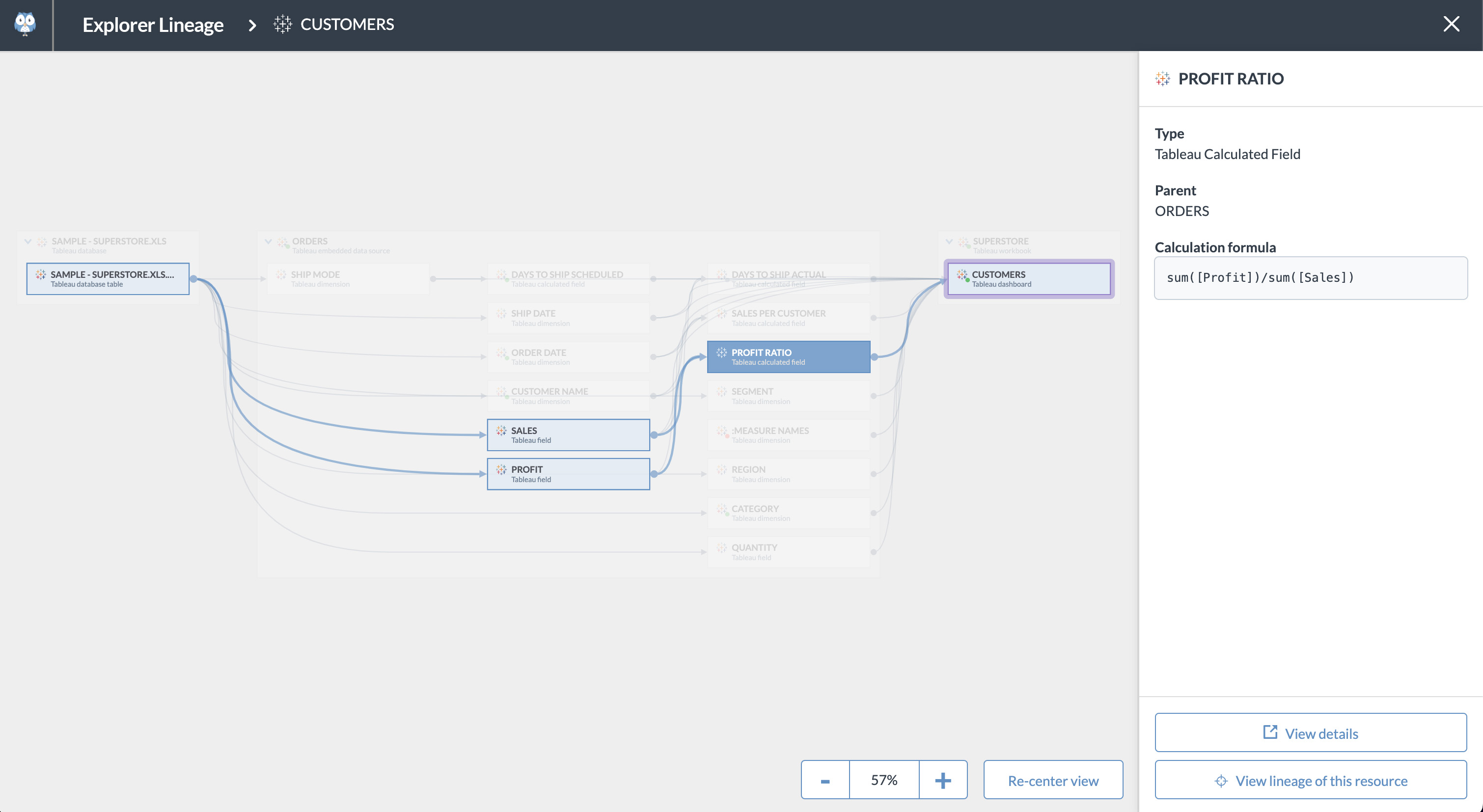Click the icon on the :MEASURE NAMES node

click(722, 431)
